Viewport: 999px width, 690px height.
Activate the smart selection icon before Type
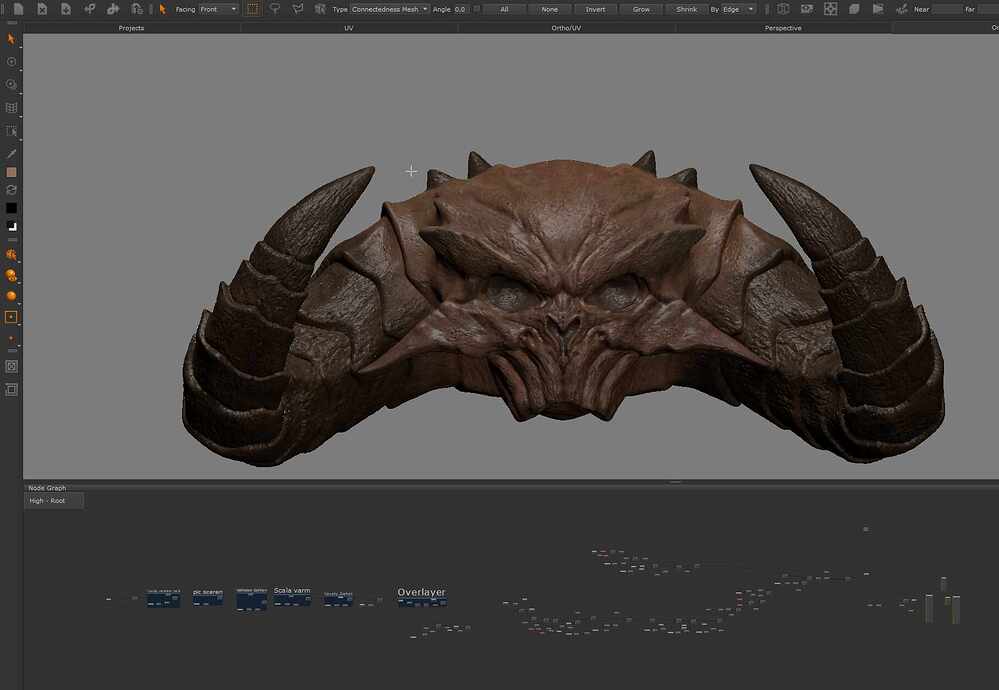320,9
